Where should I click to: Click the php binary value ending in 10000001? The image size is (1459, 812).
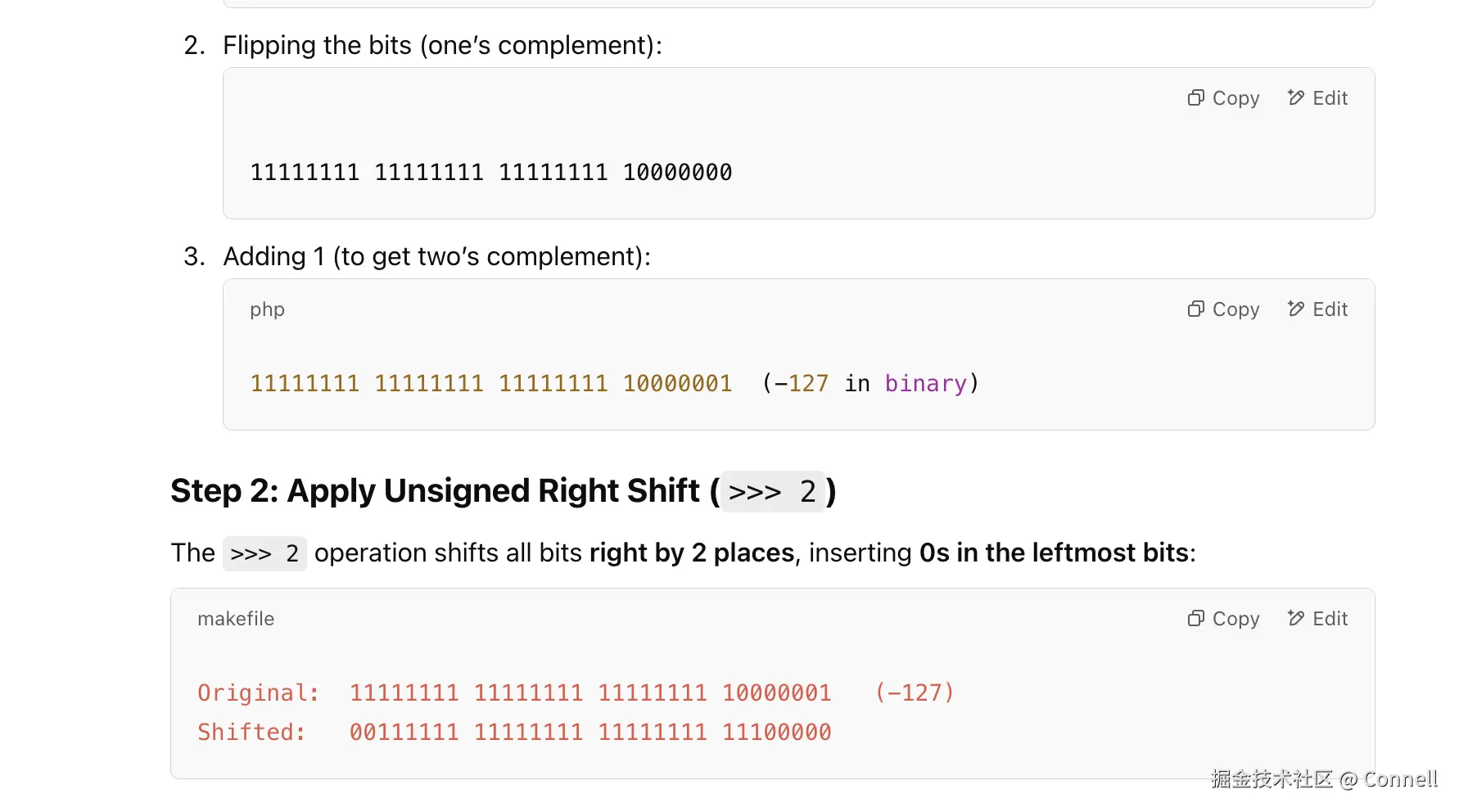click(490, 384)
